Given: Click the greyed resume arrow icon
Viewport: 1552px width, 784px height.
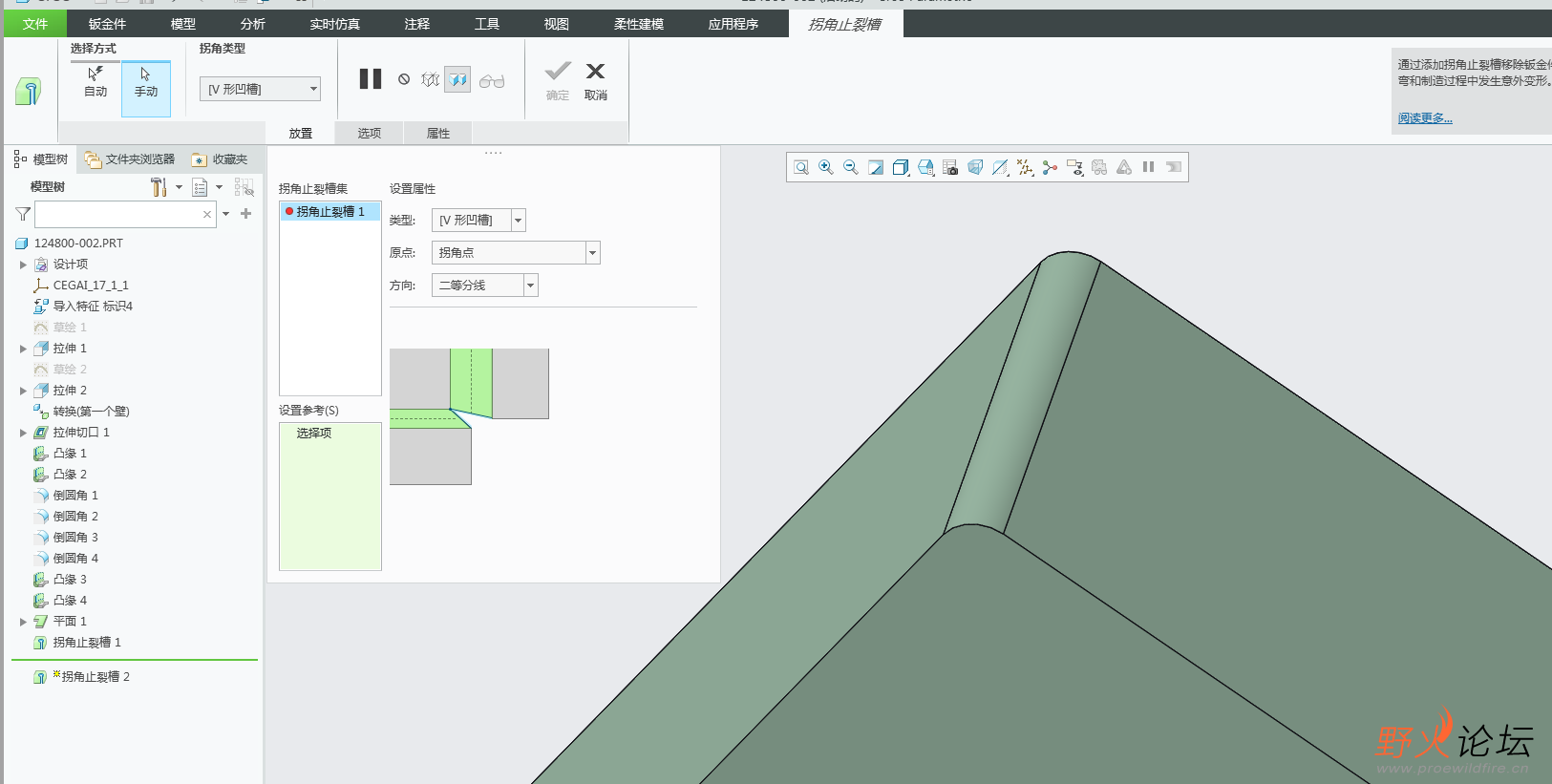Looking at the screenshot, I should pos(1174,167).
